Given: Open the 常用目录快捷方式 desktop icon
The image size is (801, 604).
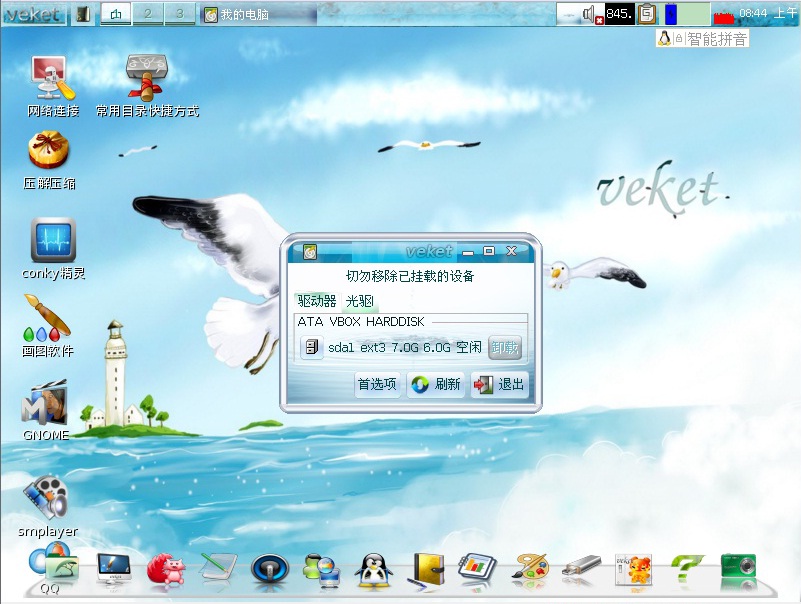Looking at the screenshot, I should click(x=147, y=87).
